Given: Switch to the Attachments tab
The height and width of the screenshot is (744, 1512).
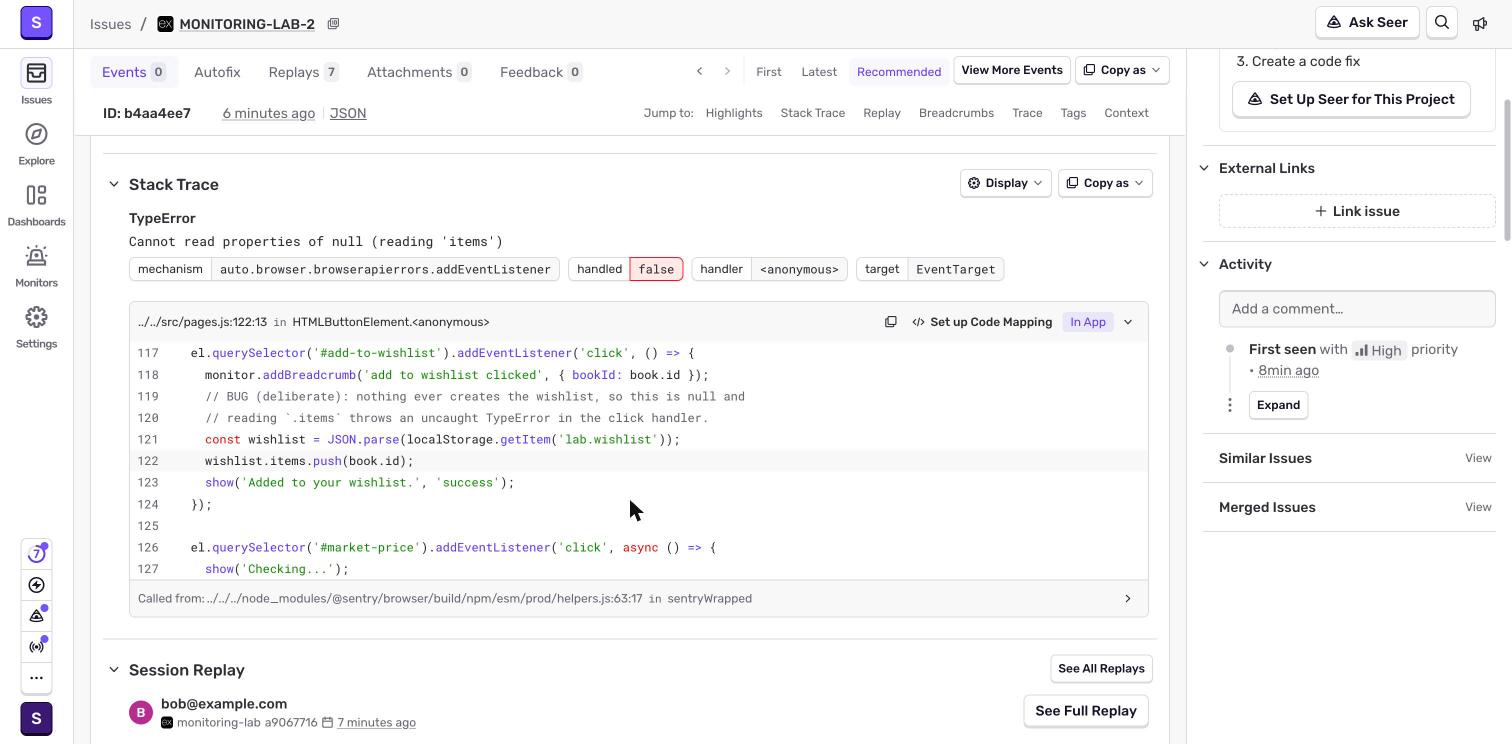Looking at the screenshot, I should point(419,72).
